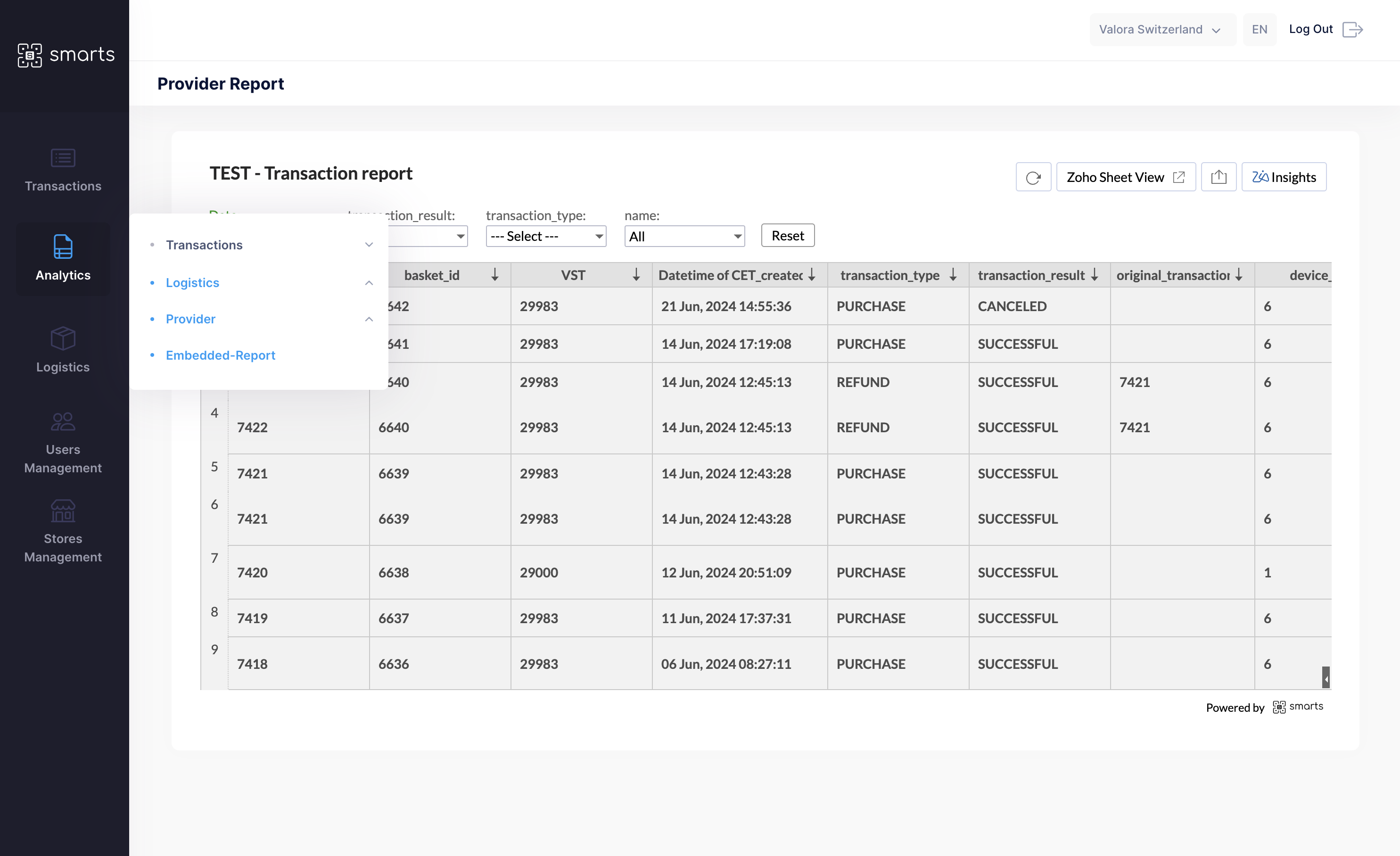Sort by transaction_type column arrow

[x=953, y=275]
